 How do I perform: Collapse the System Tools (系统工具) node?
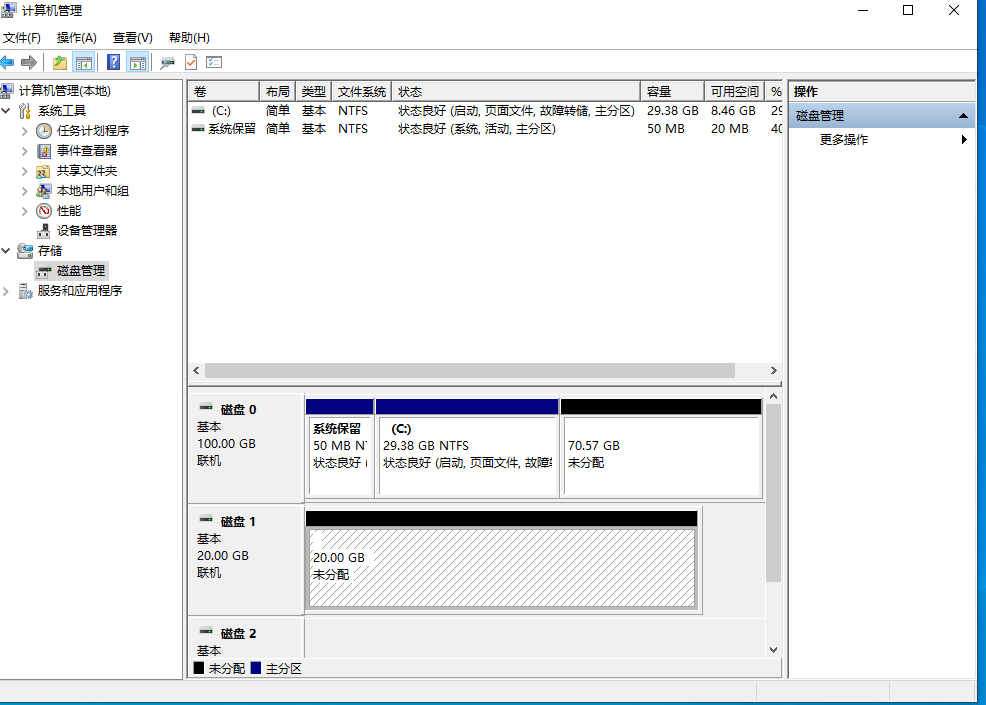(x=8, y=111)
